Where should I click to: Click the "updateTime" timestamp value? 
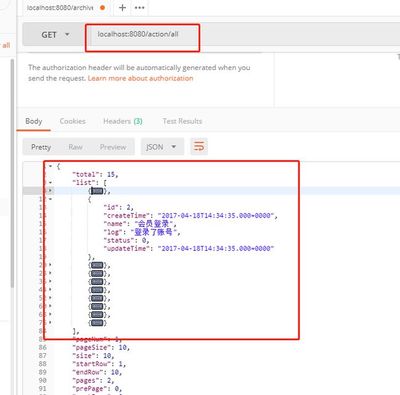coord(216,249)
